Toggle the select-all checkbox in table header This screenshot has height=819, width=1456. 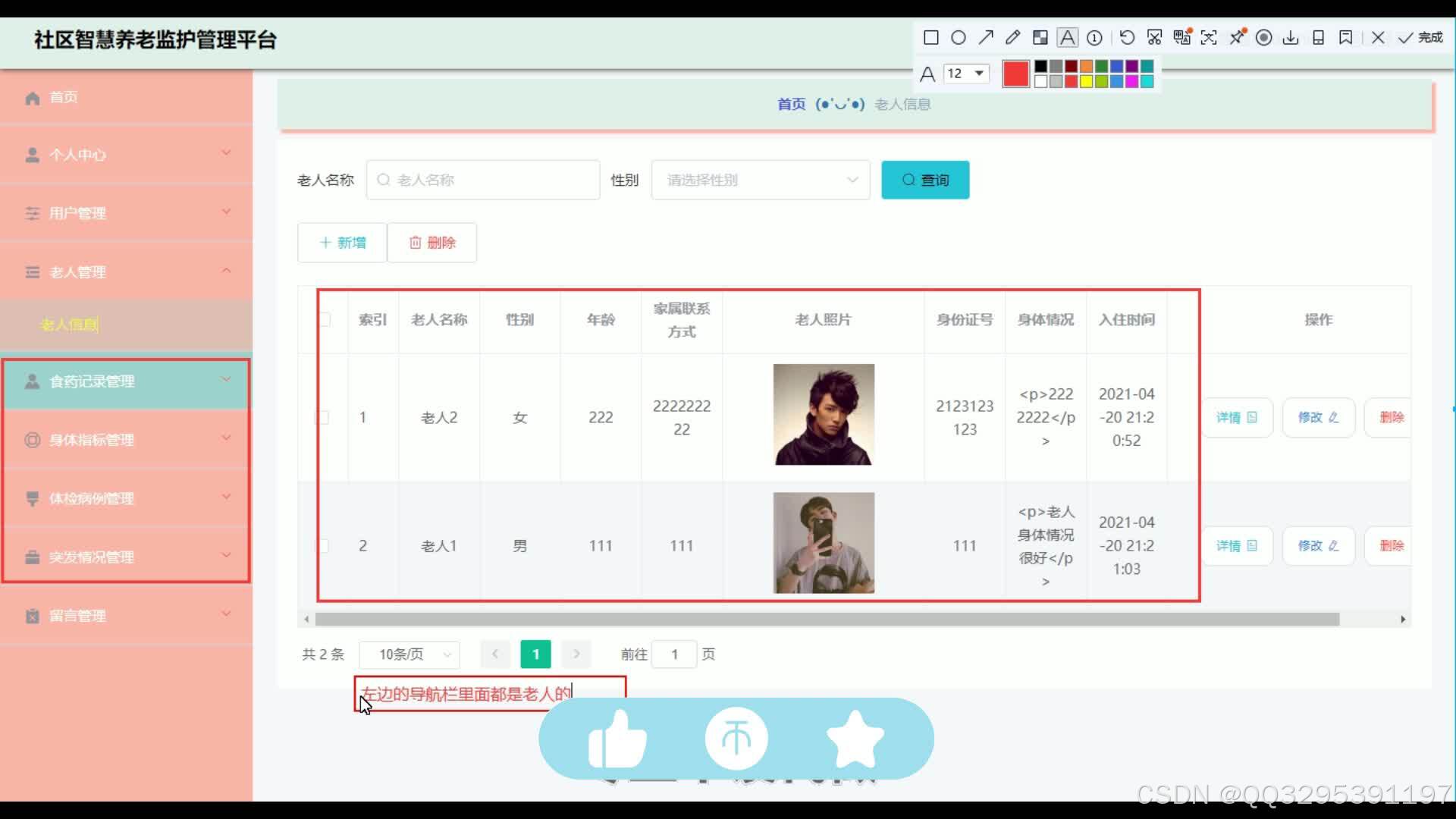click(x=325, y=319)
